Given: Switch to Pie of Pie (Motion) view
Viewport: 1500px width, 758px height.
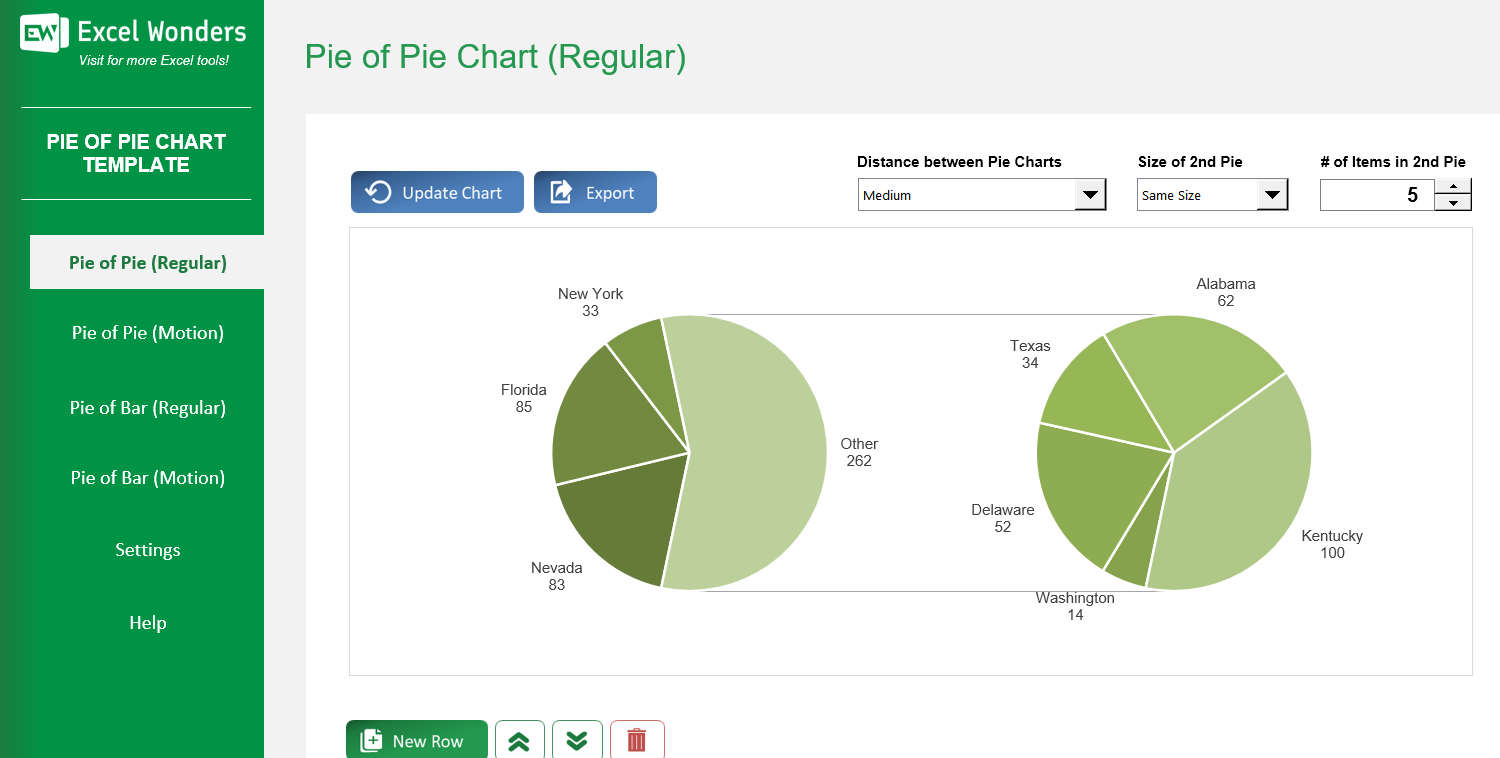Looking at the screenshot, I should pyautogui.click(x=147, y=332).
